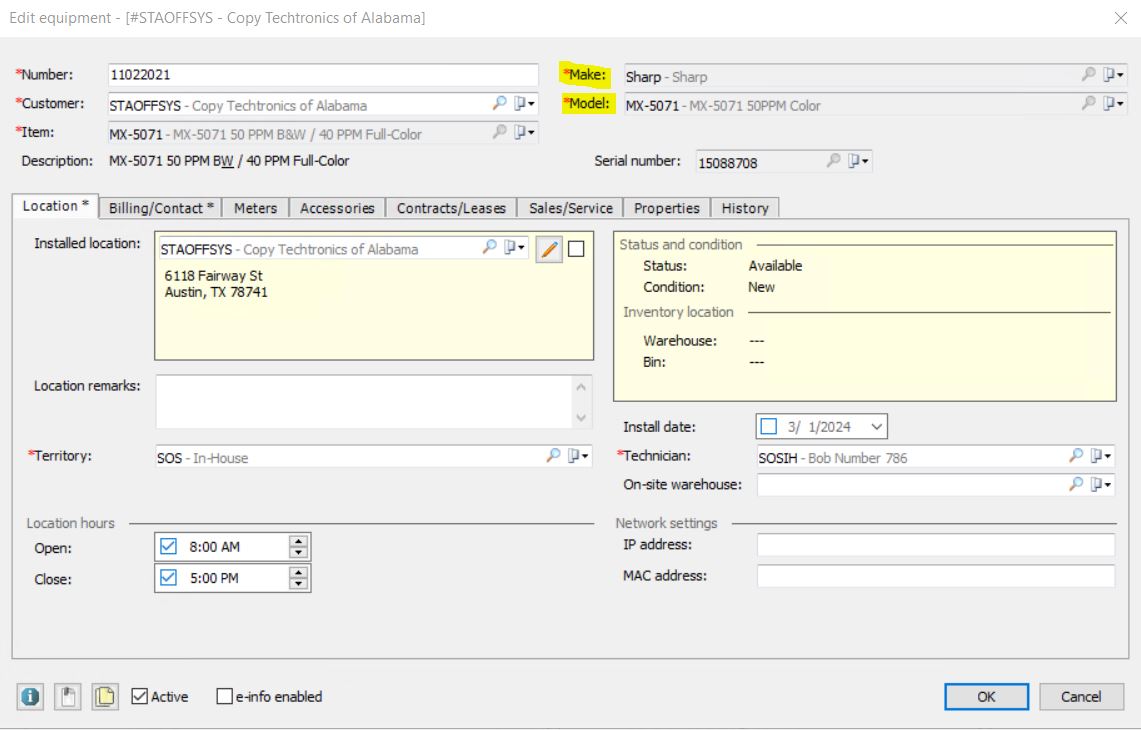Click the paperclip attachment document icon
Screen dimensions: 1141x730
[68, 697]
